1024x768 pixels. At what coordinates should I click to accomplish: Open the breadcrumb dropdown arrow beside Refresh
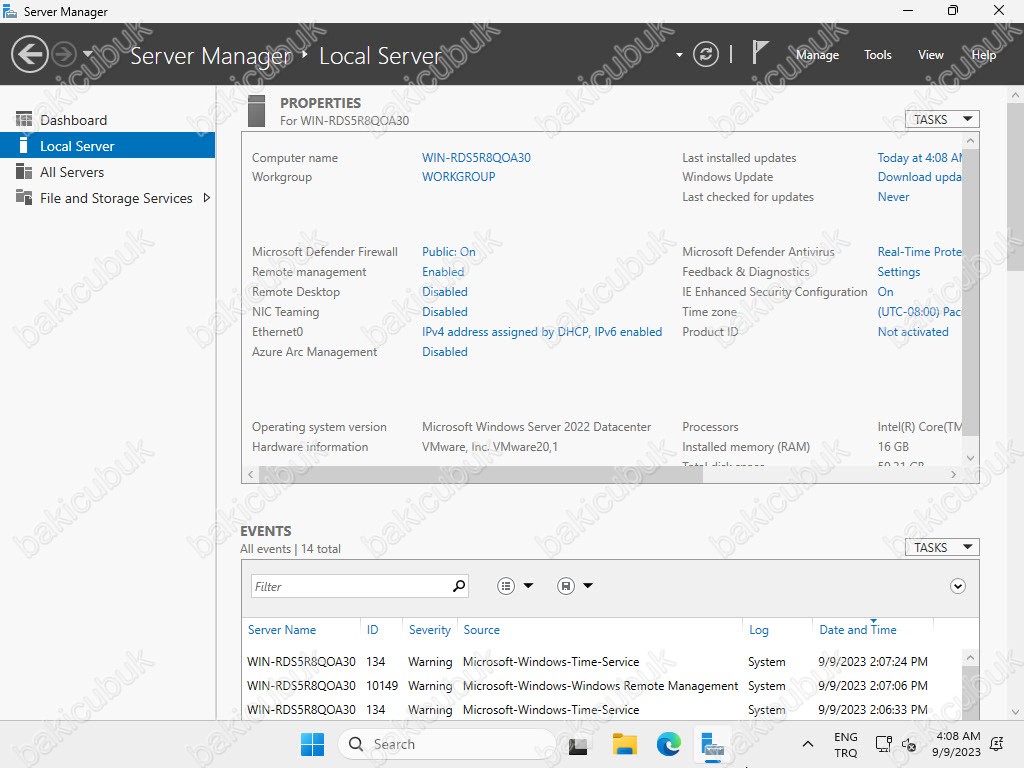pos(679,55)
